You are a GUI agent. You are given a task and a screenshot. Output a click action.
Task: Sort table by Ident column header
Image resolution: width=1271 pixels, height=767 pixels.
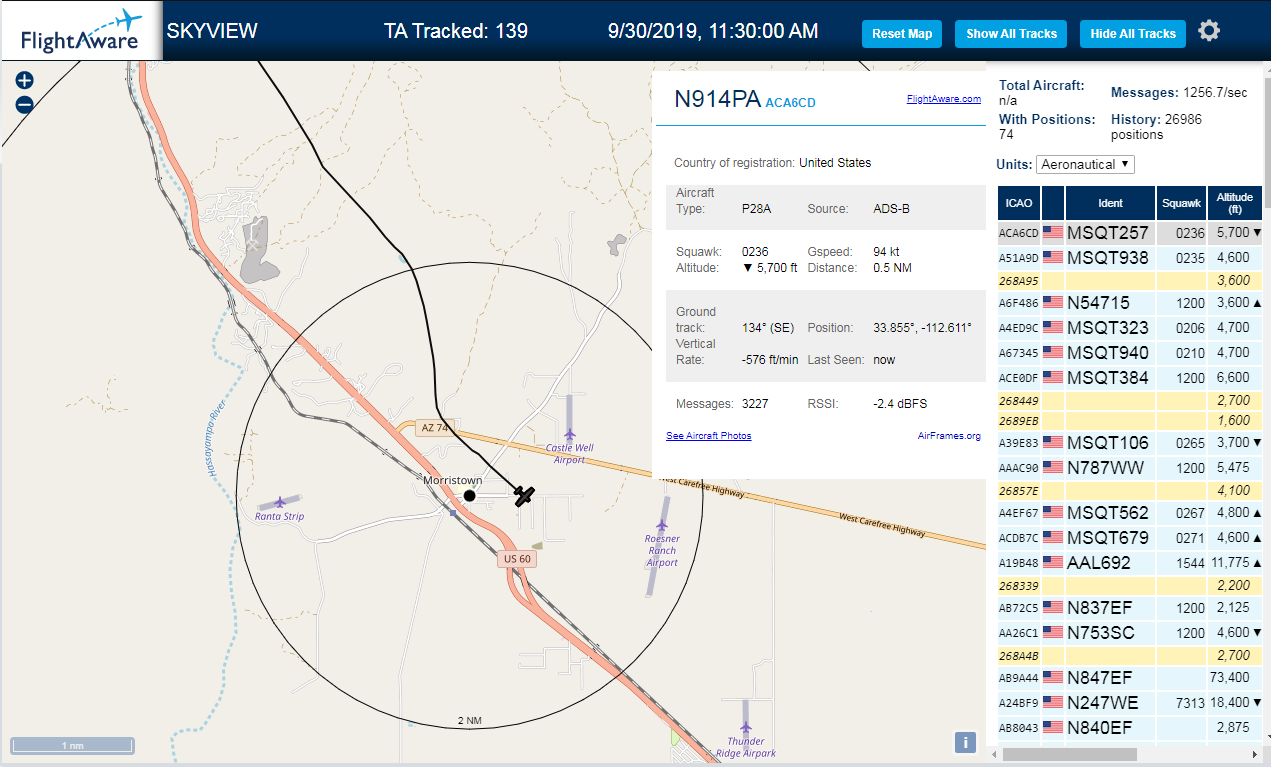point(1110,203)
